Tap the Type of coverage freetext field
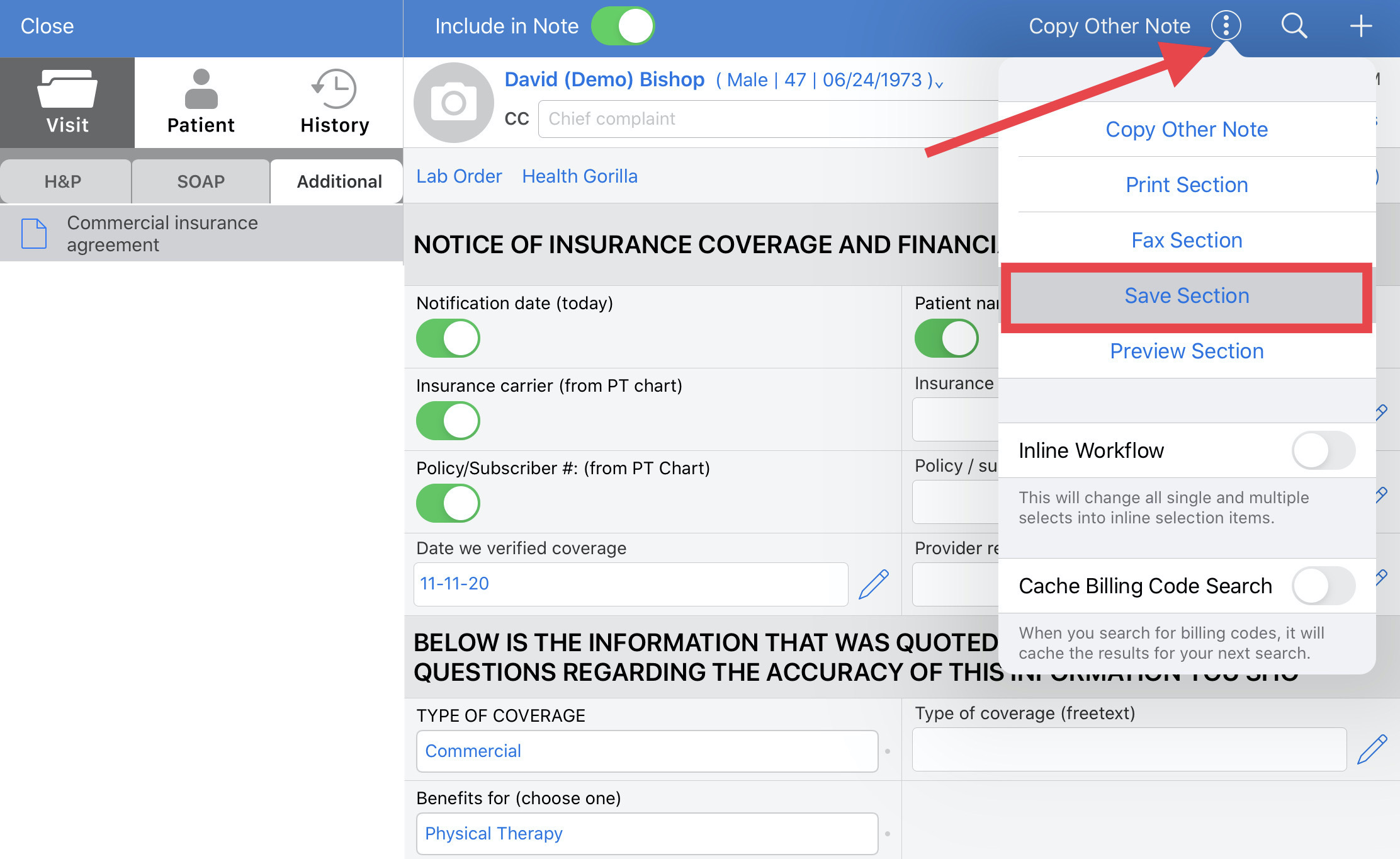The image size is (1400, 859). pyautogui.click(x=1129, y=749)
